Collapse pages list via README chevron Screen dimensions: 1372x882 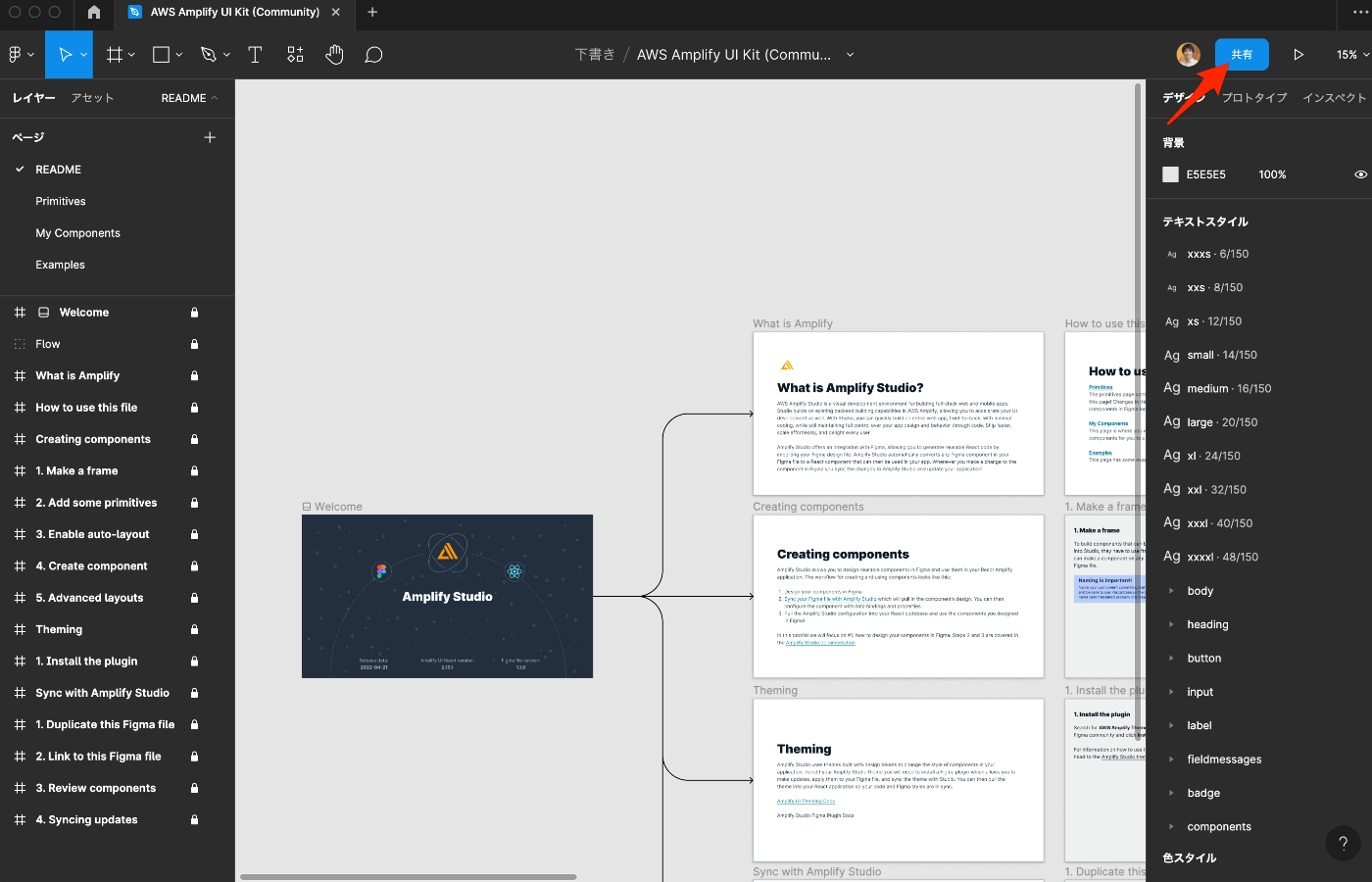[215, 98]
